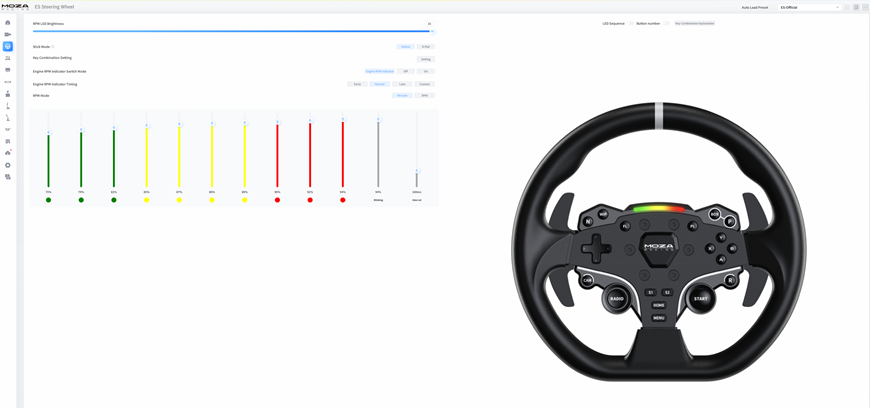The width and height of the screenshot is (870, 408).
Task: Click the RPM LED Brightness slider handle
Action: pyautogui.click(x=432, y=31)
